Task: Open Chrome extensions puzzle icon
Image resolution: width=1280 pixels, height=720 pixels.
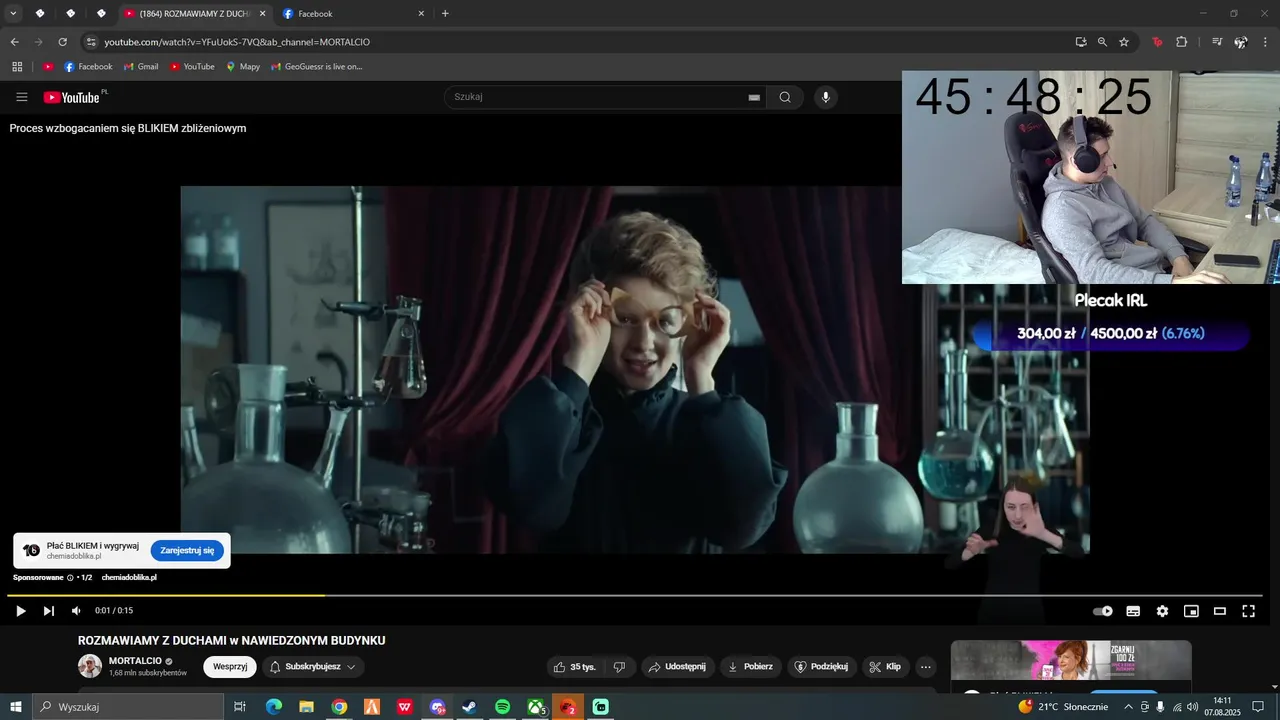Action: (1182, 42)
